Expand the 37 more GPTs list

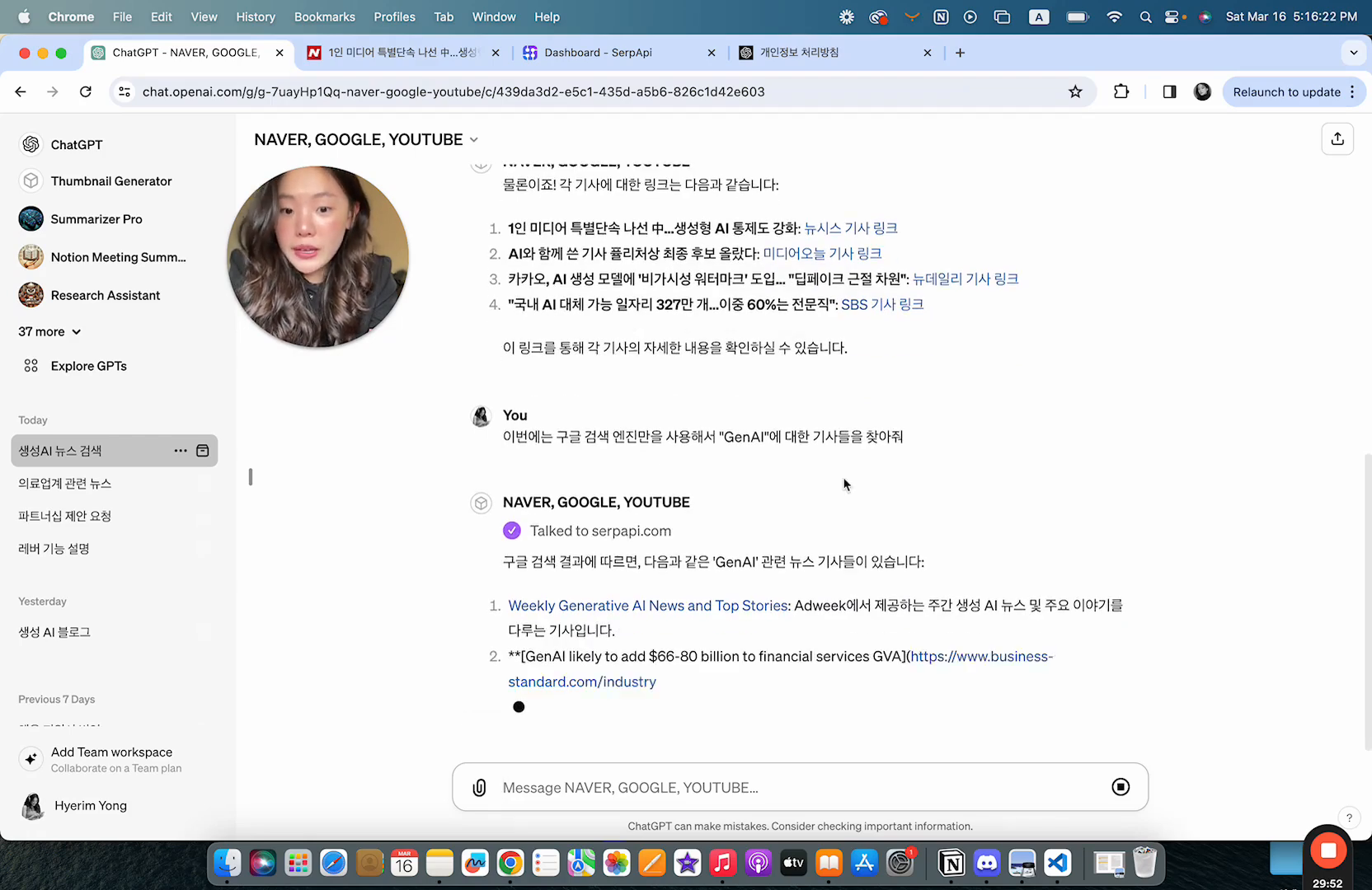point(49,331)
